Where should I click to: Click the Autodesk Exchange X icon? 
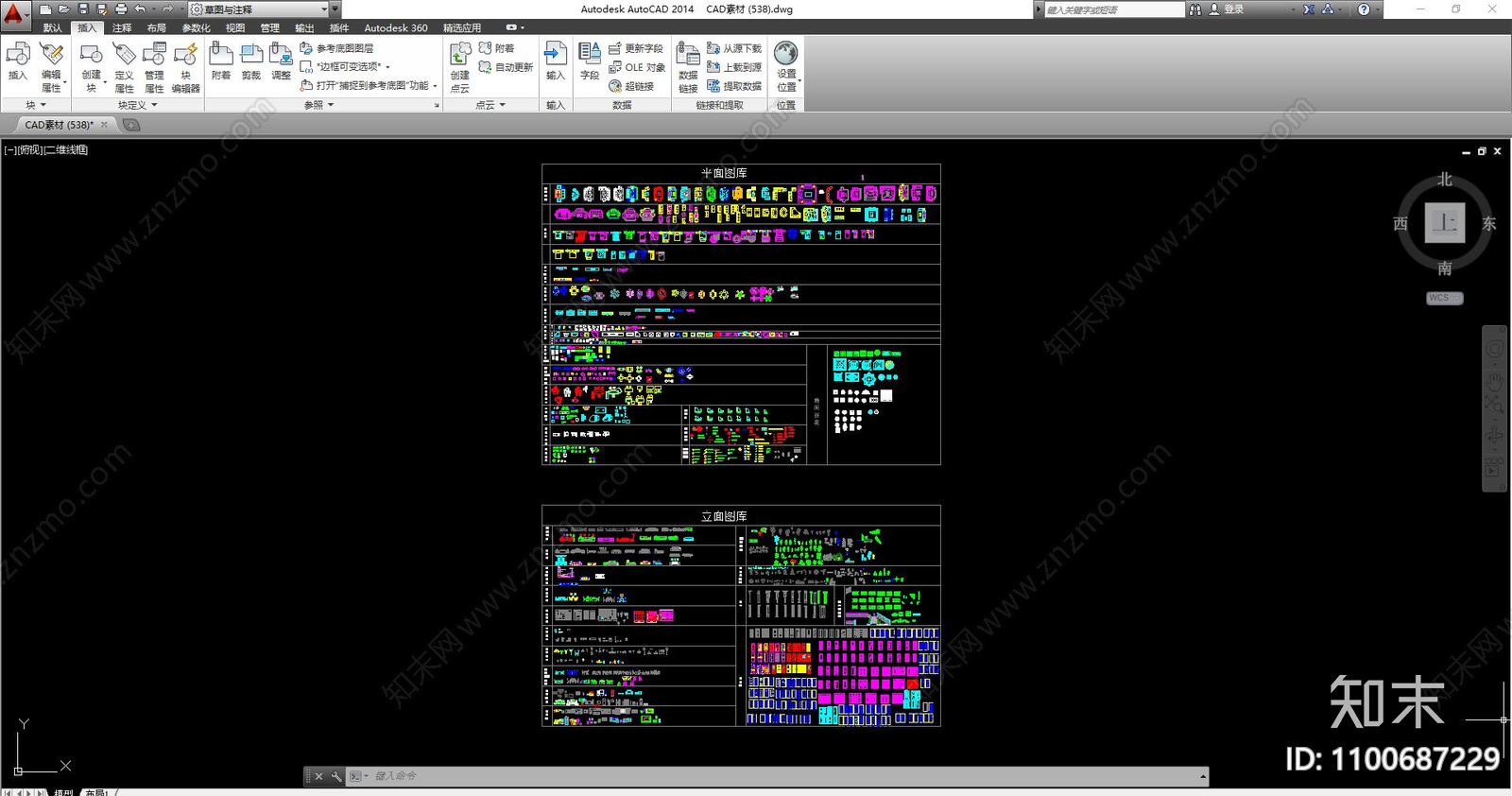[1309, 9]
